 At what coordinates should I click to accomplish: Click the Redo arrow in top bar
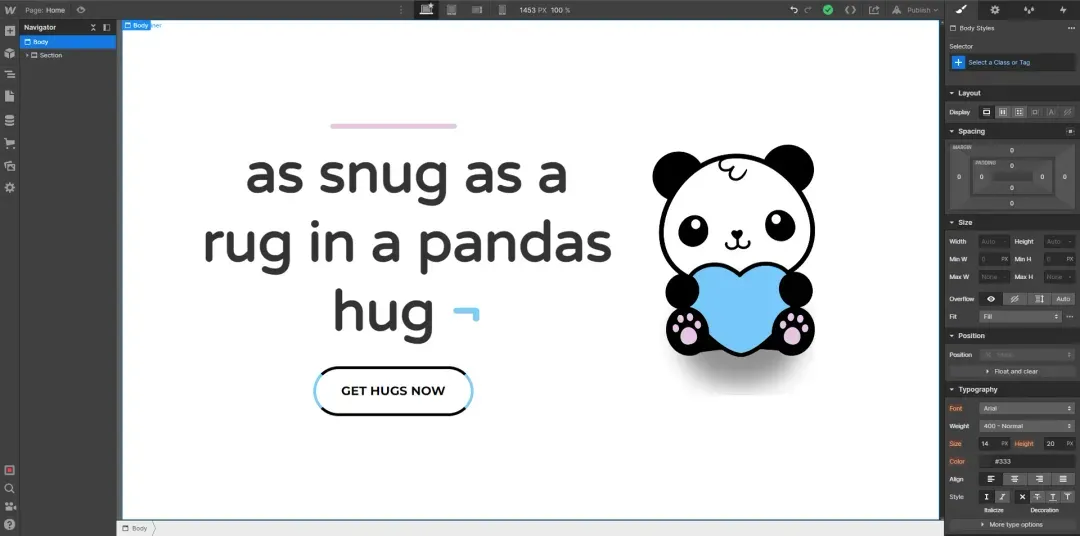[808, 10]
